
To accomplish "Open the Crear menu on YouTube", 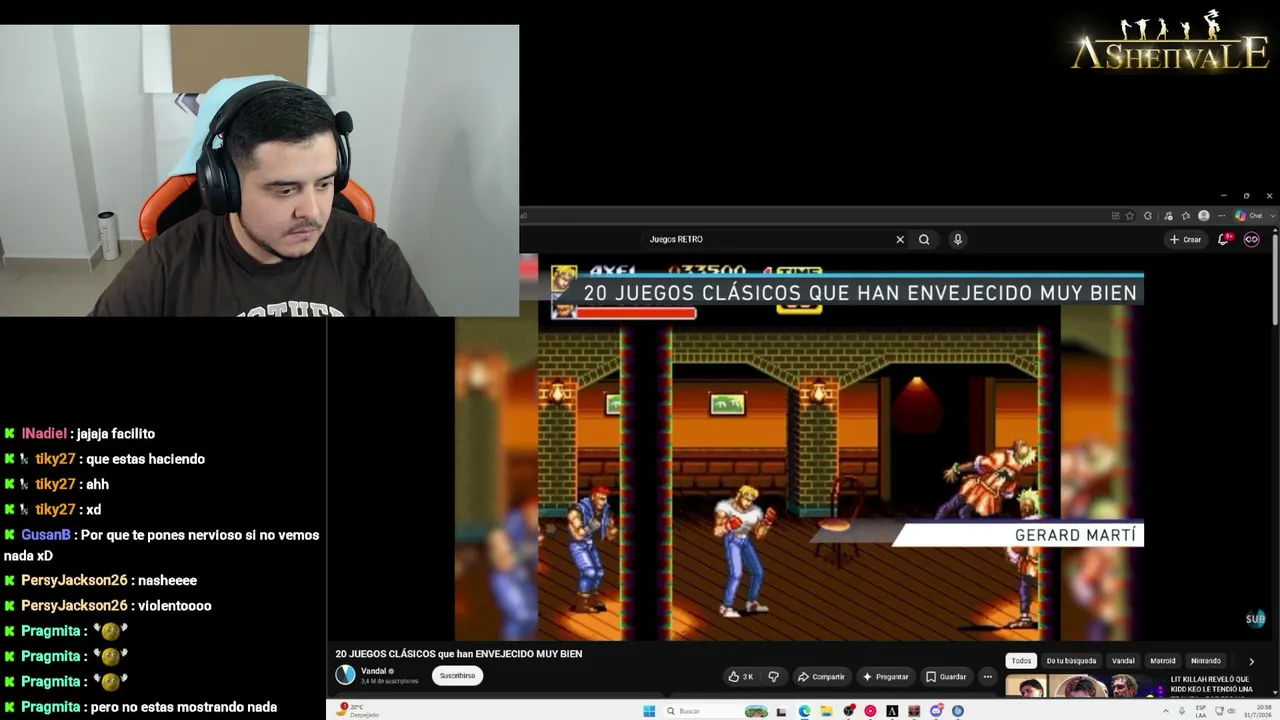I will (x=1186, y=239).
